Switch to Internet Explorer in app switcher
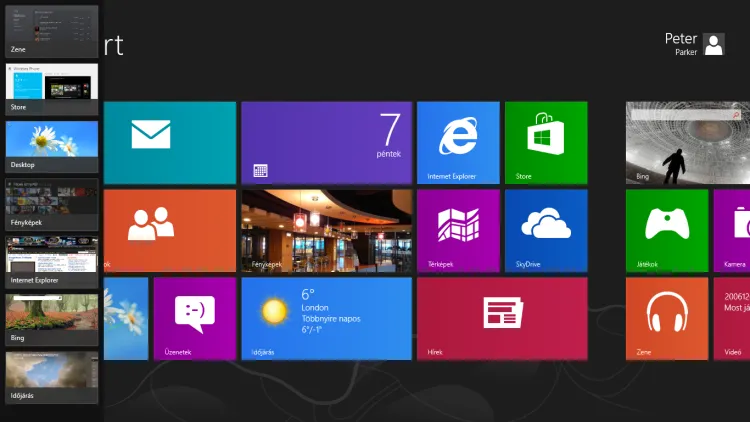 click(52, 262)
